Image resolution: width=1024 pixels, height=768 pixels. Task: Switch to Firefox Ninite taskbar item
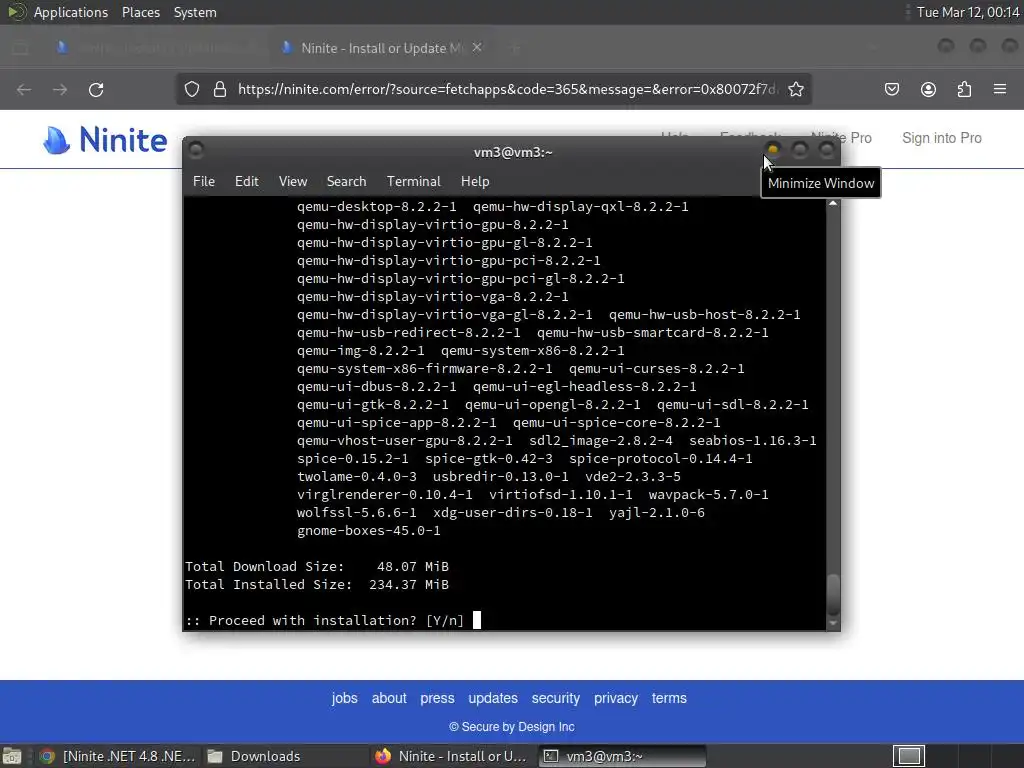coord(452,756)
